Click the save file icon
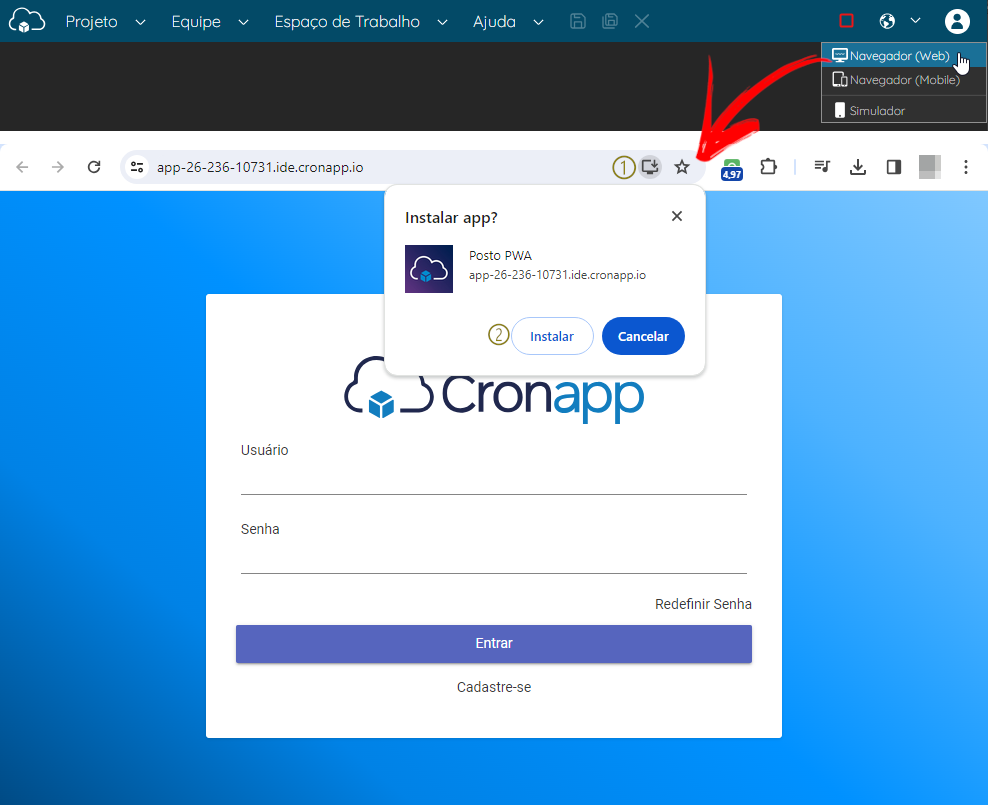The height and width of the screenshot is (805, 988). coord(578,21)
